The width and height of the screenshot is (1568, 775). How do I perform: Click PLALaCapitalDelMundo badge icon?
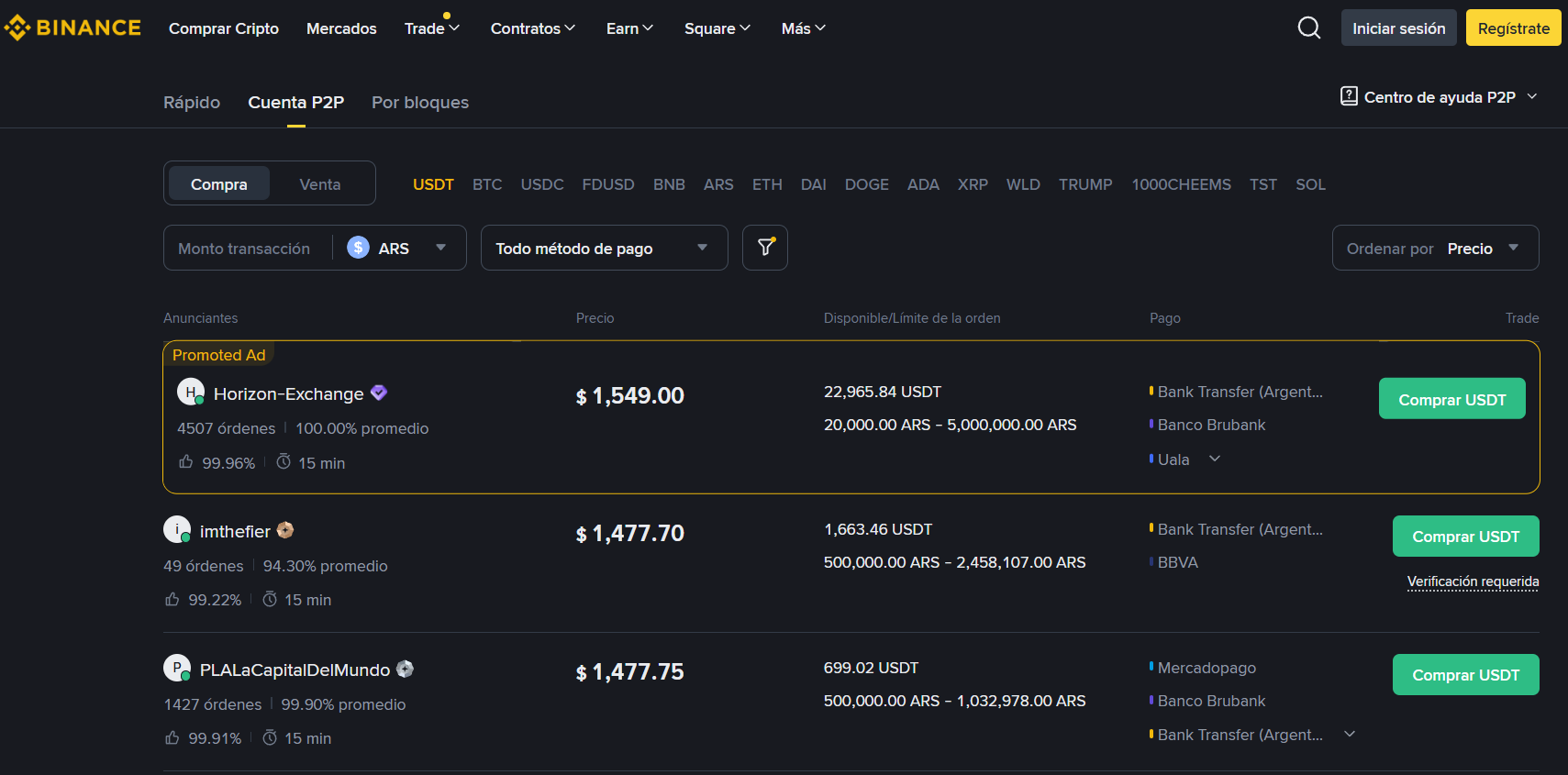(405, 670)
